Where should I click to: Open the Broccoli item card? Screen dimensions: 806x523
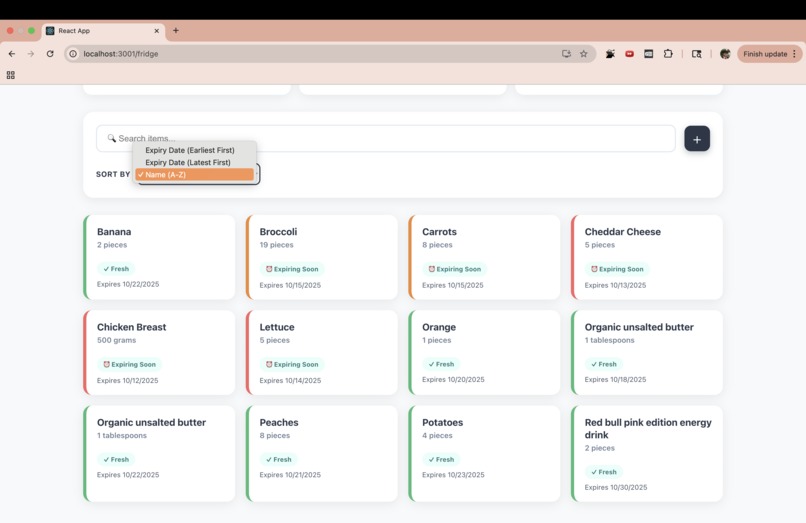(322, 257)
